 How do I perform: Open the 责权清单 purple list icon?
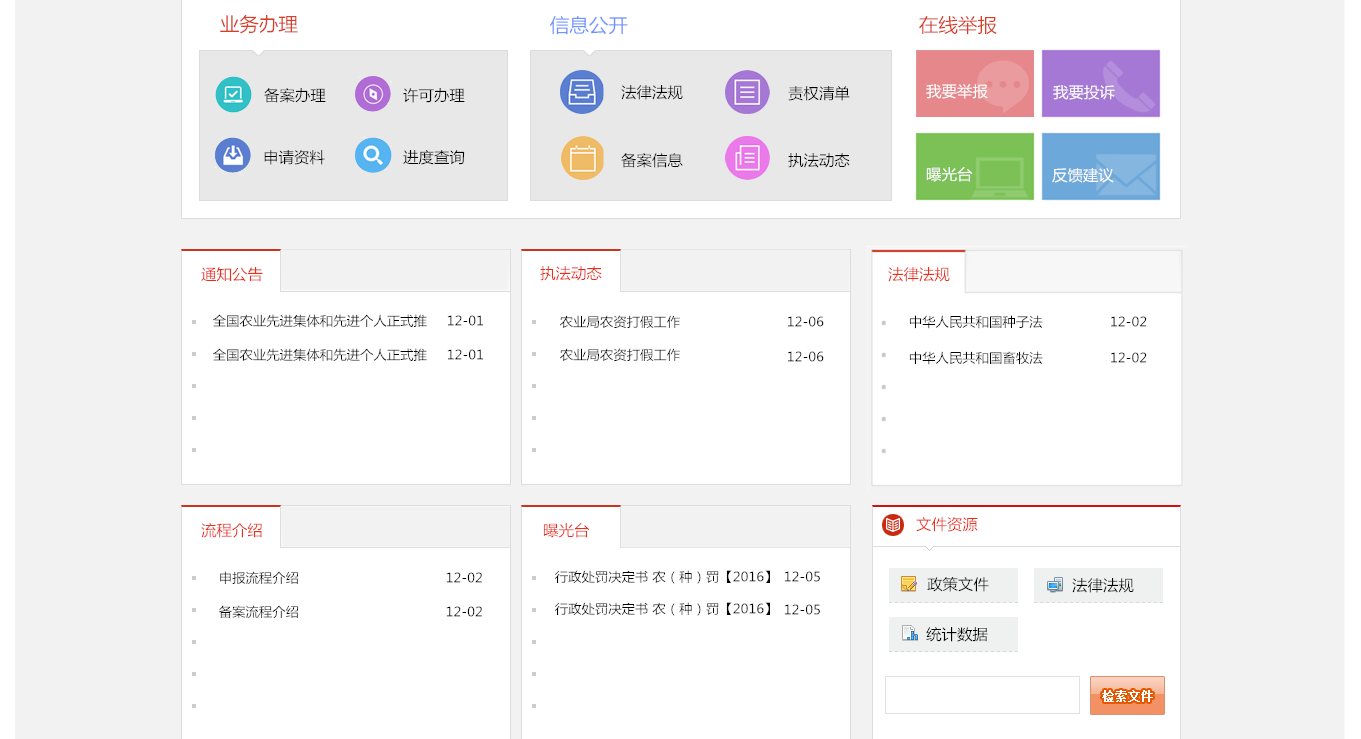[x=747, y=92]
